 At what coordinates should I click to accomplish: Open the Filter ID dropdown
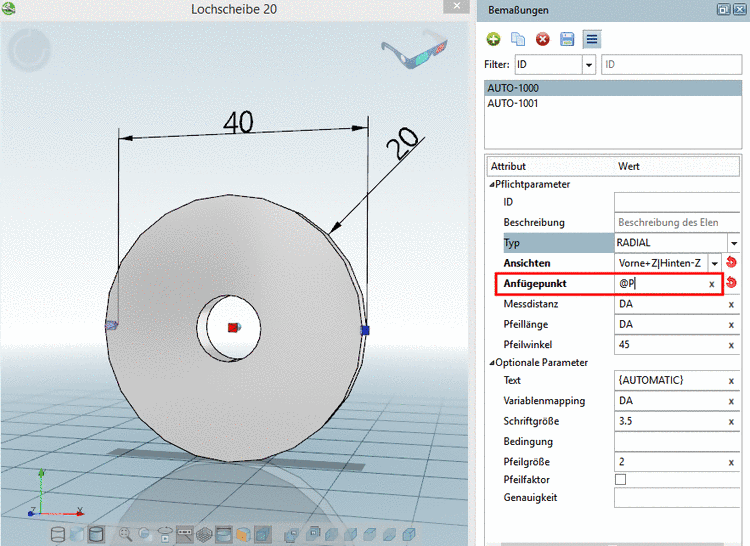click(x=588, y=65)
